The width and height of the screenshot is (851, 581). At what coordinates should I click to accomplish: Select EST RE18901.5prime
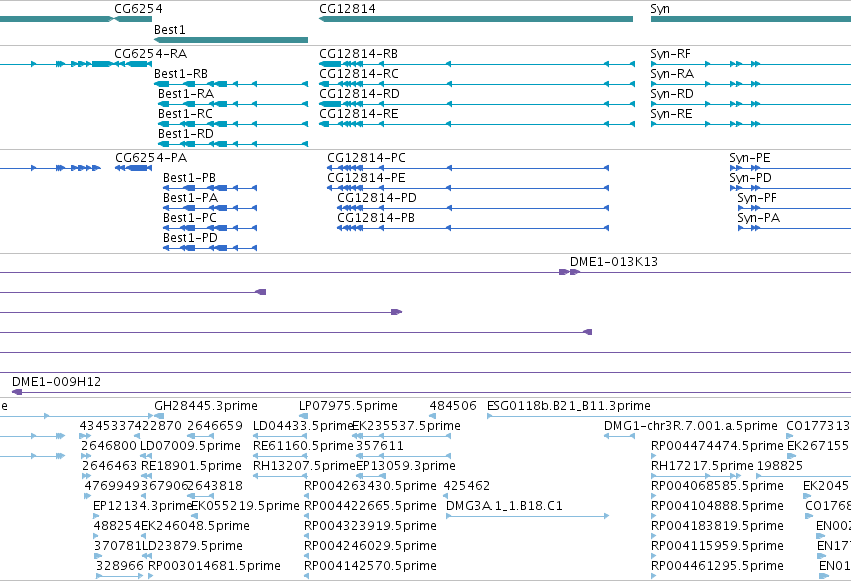pyautogui.click(x=191, y=466)
